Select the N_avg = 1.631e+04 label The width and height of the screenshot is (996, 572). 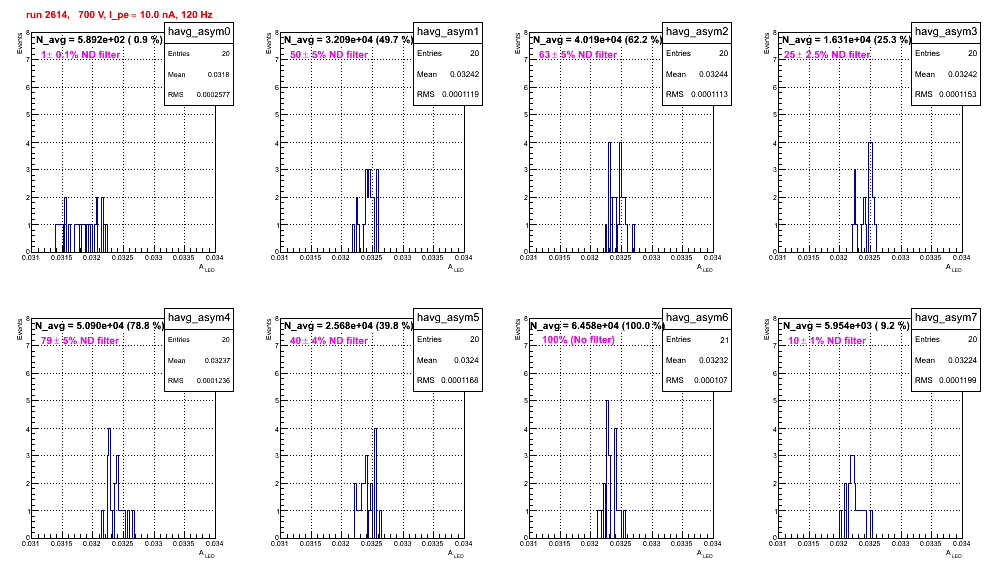click(x=846, y=40)
